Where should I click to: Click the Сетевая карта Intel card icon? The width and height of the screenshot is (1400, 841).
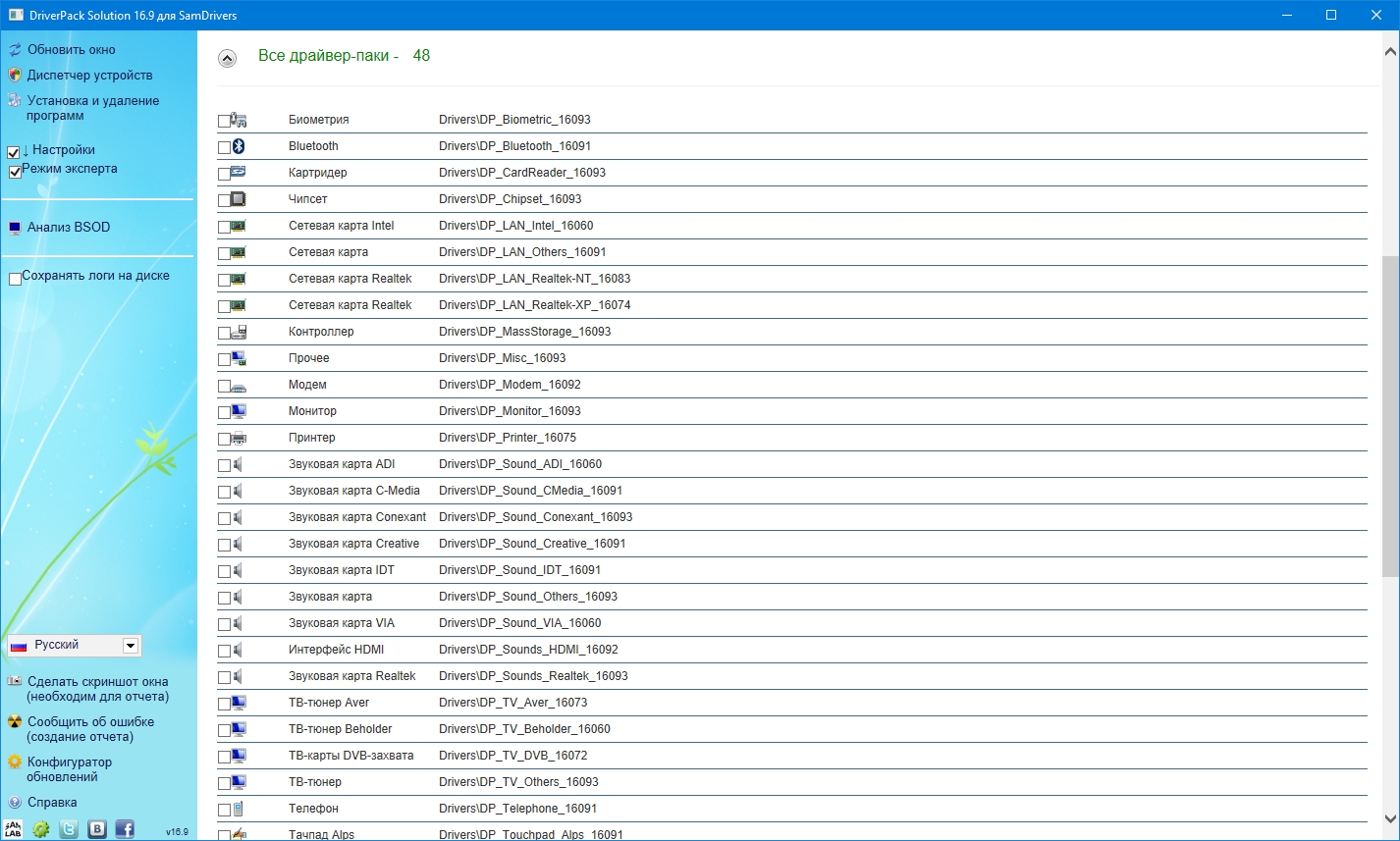[x=239, y=226]
